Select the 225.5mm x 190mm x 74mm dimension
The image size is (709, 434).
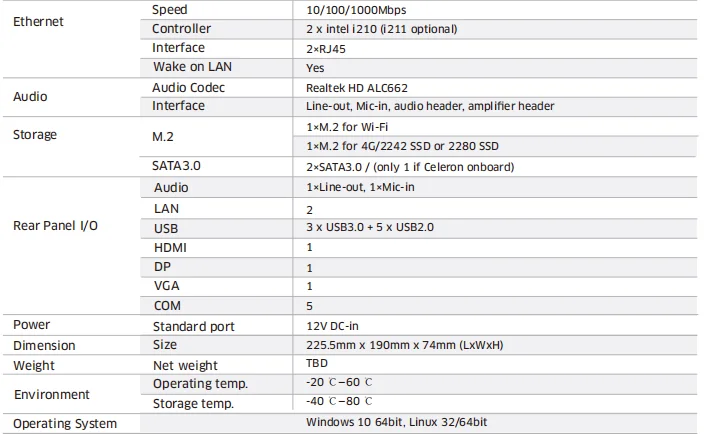pyautogui.click(x=397, y=345)
